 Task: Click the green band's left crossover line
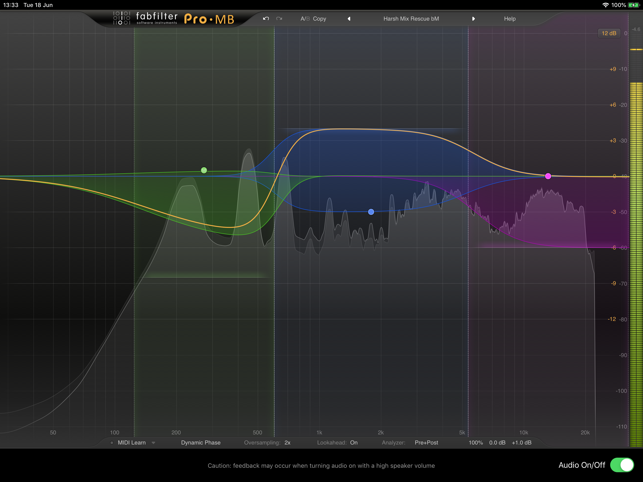[134, 232]
